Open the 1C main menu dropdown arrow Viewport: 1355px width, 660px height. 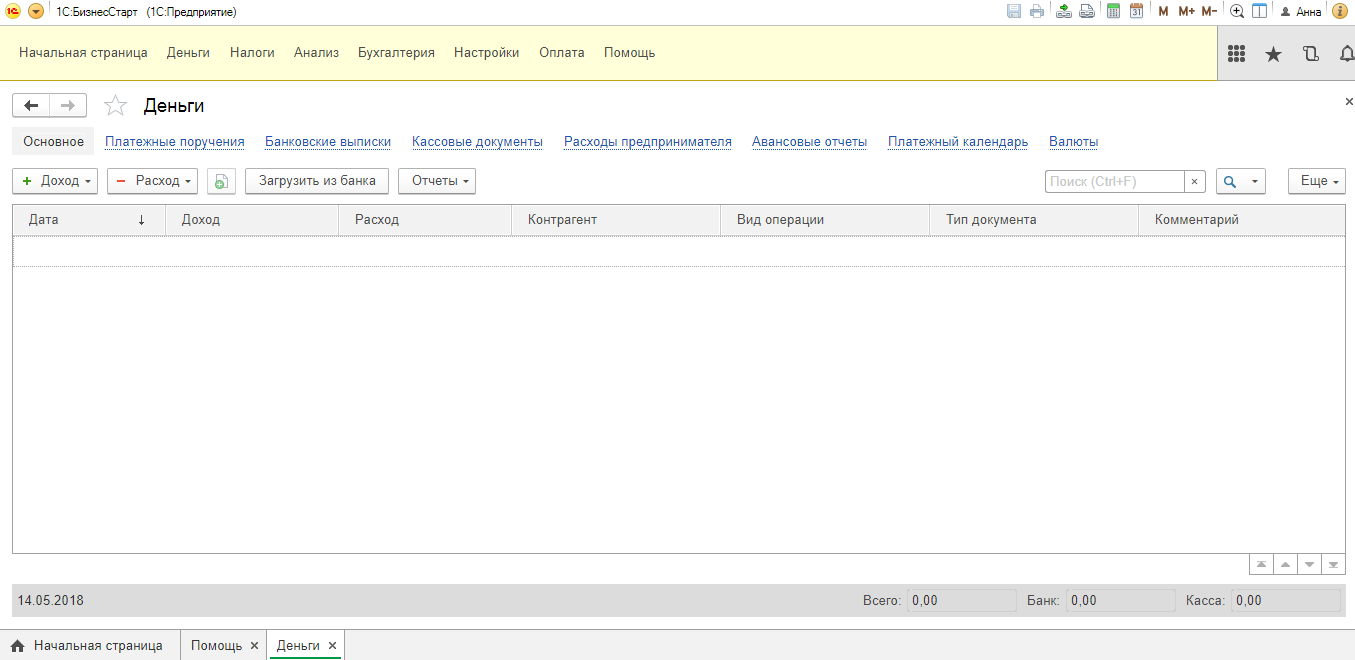click(36, 12)
